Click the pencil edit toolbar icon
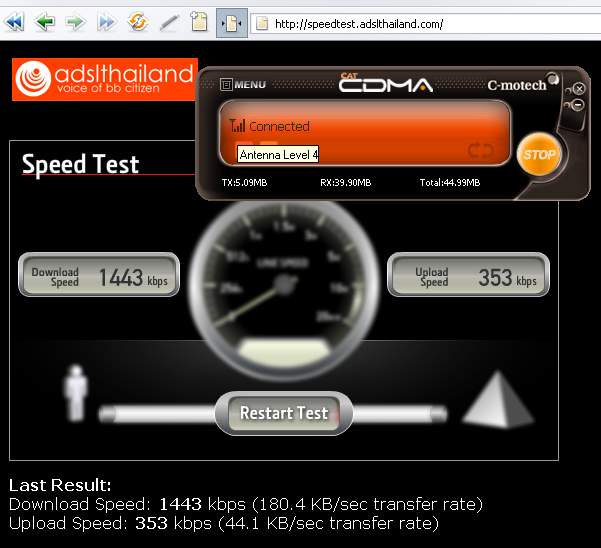601x548 pixels. click(x=169, y=23)
